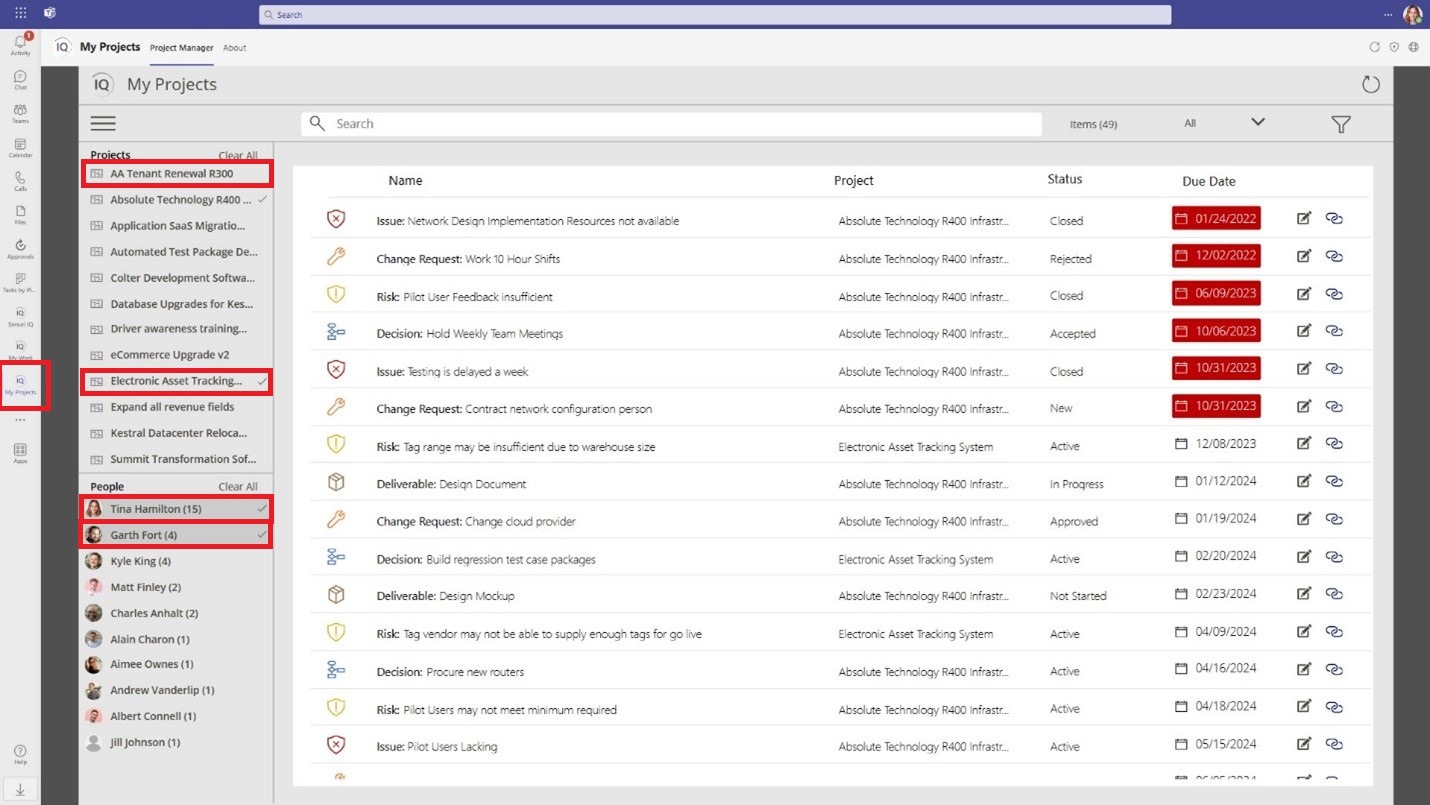Open the My Work app icon
The width and height of the screenshot is (1430, 805).
click(x=20, y=350)
